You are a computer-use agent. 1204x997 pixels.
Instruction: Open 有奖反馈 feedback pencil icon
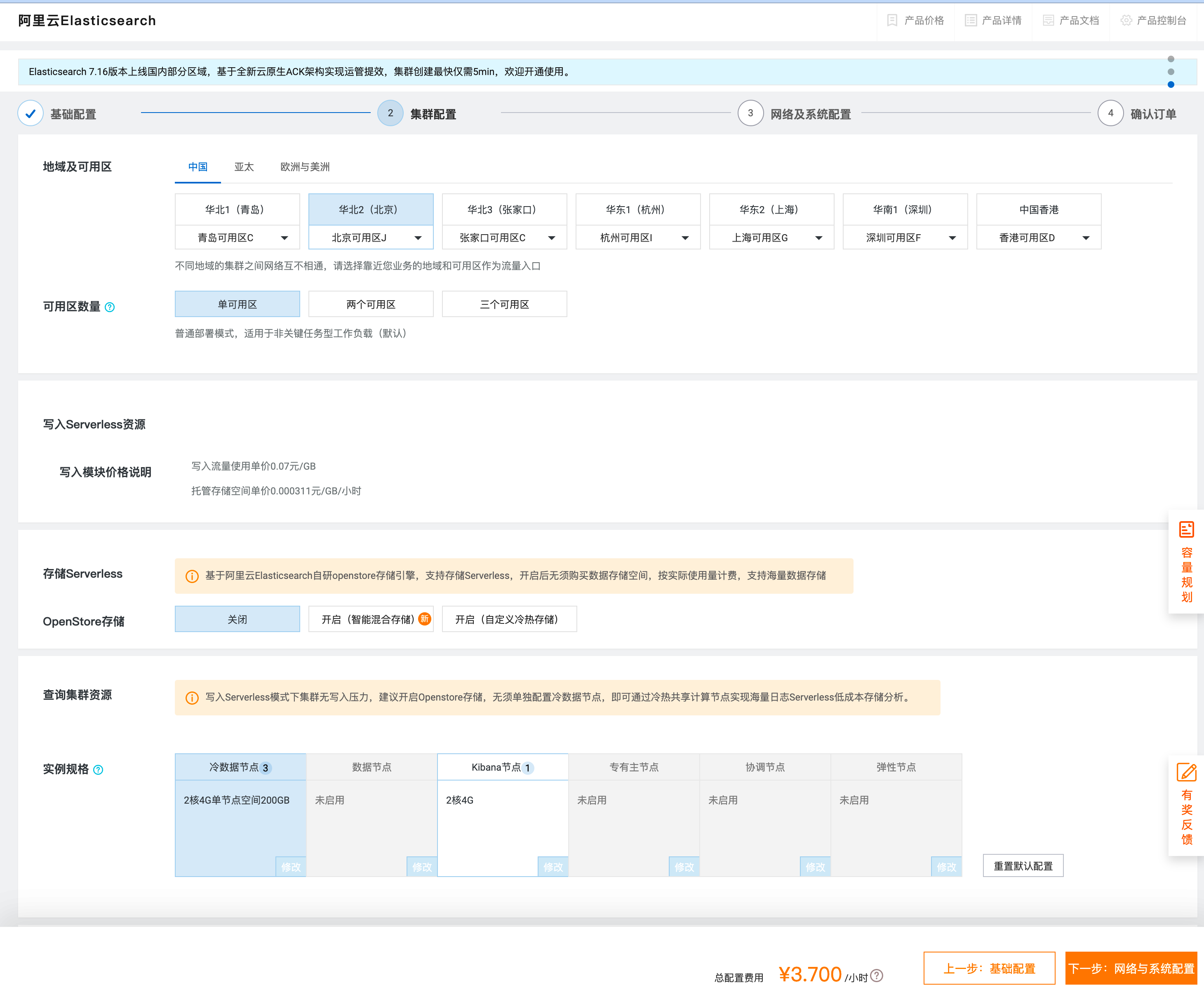point(1186,772)
